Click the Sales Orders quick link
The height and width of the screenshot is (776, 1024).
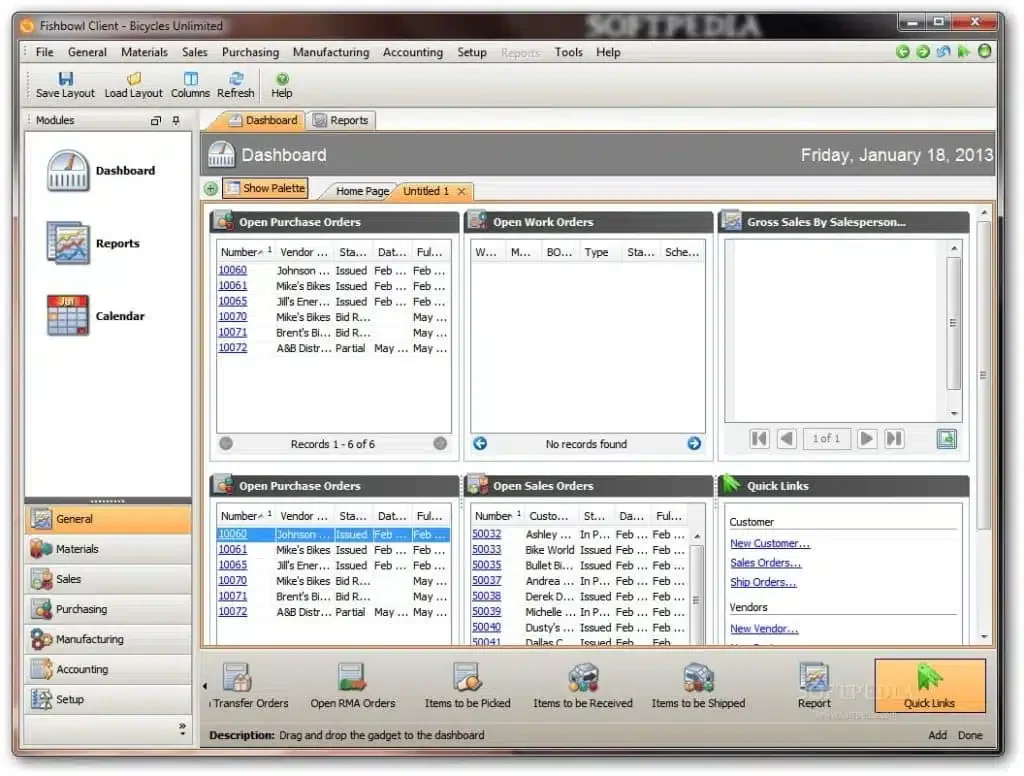pyautogui.click(x=765, y=563)
